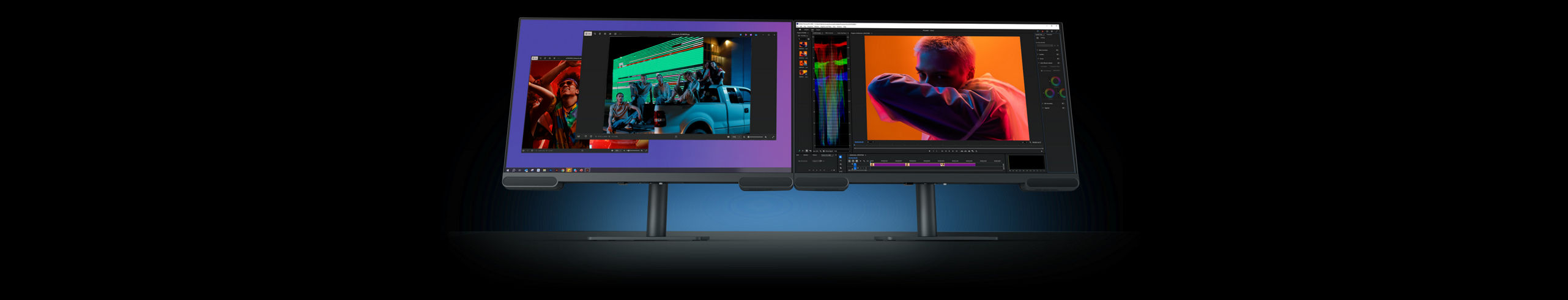Click the blue playhead timecode in the Program monitor

[859, 142]
